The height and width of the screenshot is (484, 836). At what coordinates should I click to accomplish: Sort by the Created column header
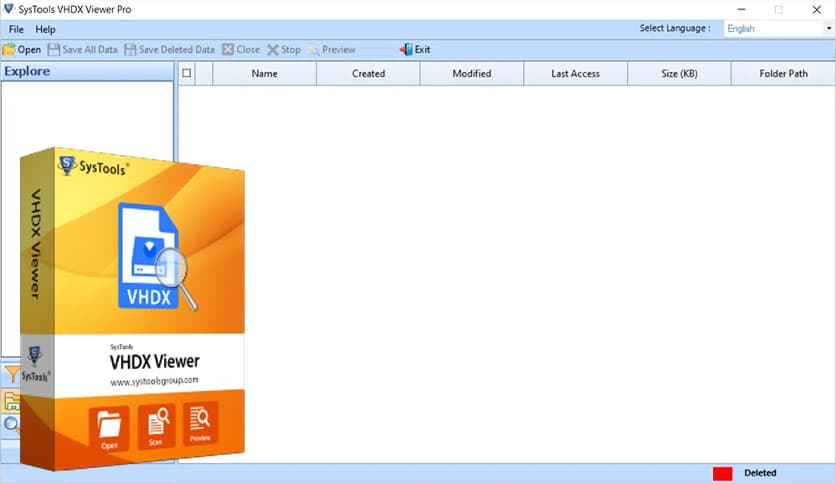click(x=368, y=74)
